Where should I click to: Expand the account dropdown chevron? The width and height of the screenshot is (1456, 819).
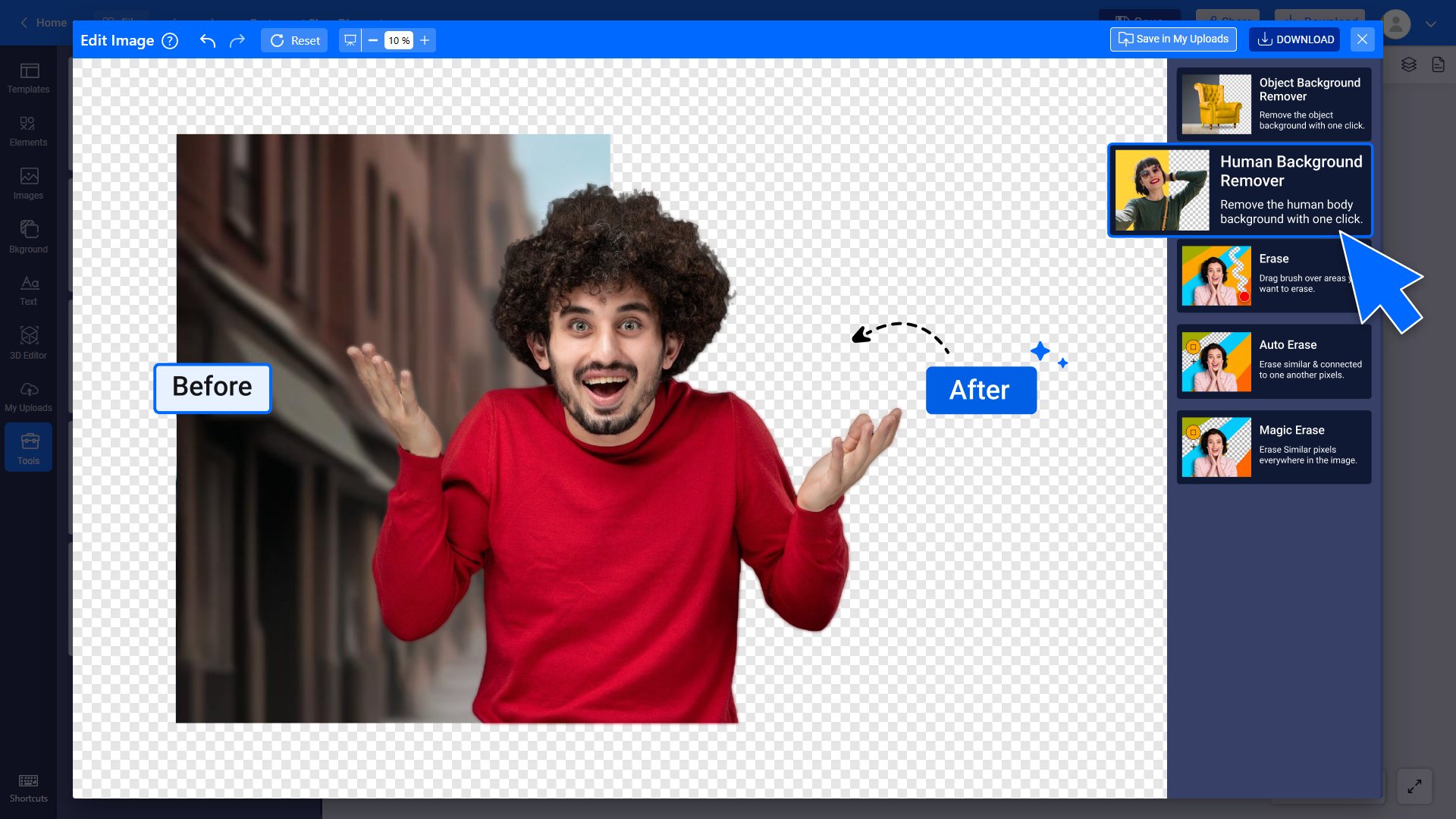pos(1431,24)
